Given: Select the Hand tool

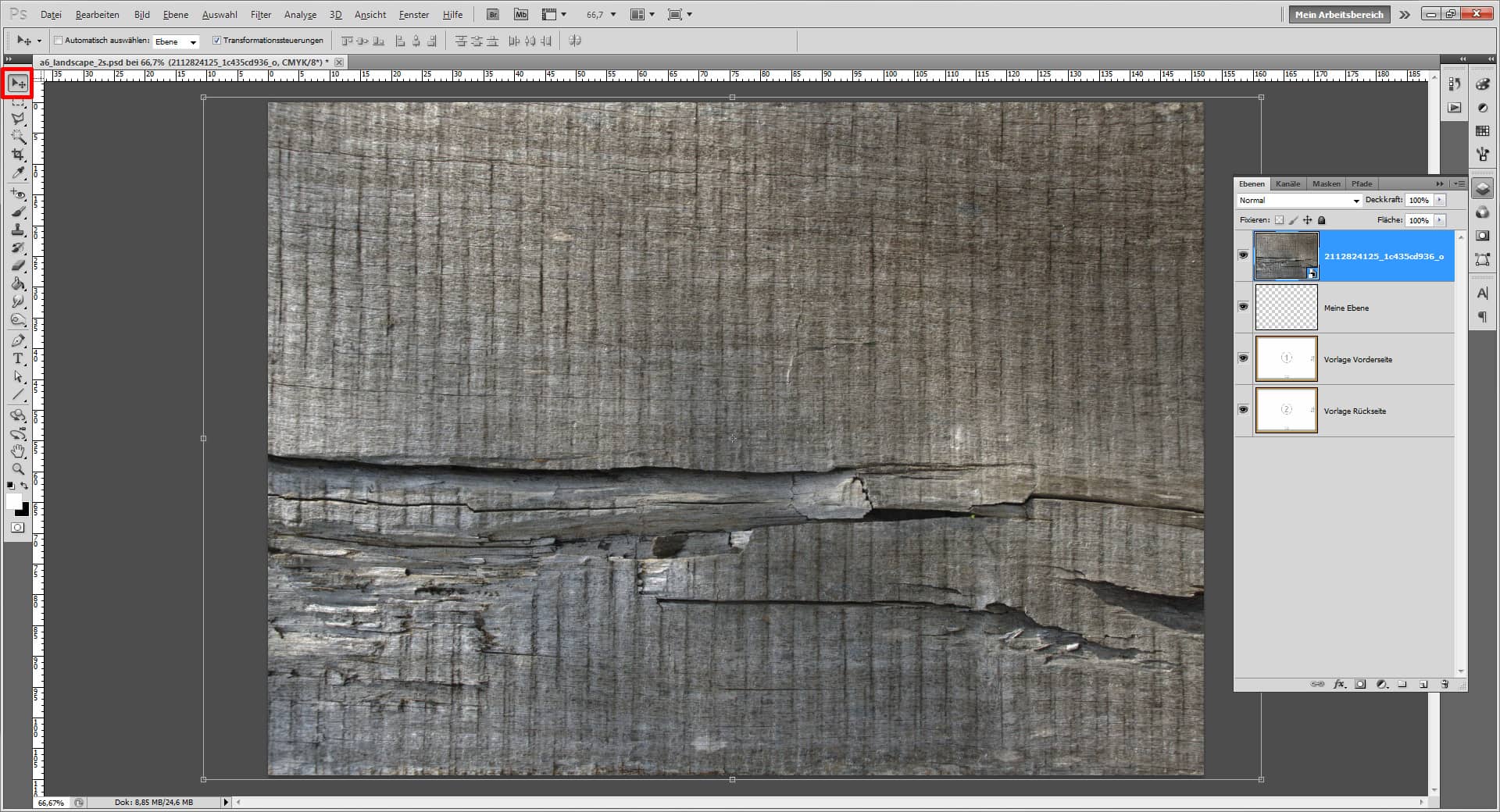Looking at the screenshot, I should point(17,451).
